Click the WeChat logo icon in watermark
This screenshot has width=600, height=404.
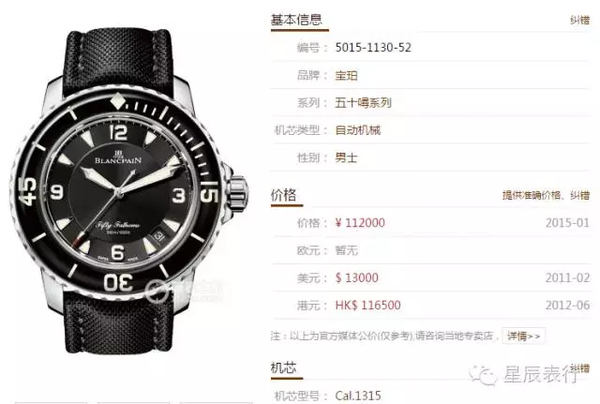(x=484, y=375)
